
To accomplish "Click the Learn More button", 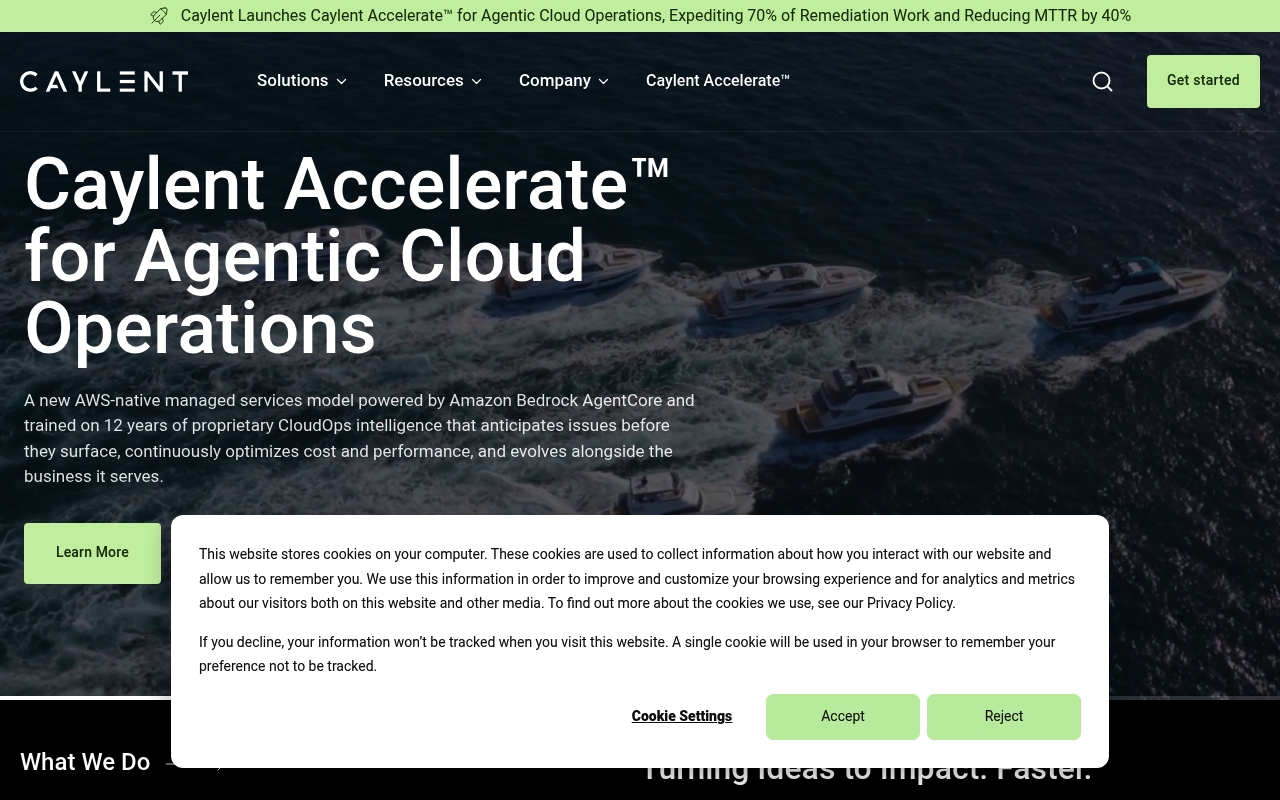I will pos(92,553).
